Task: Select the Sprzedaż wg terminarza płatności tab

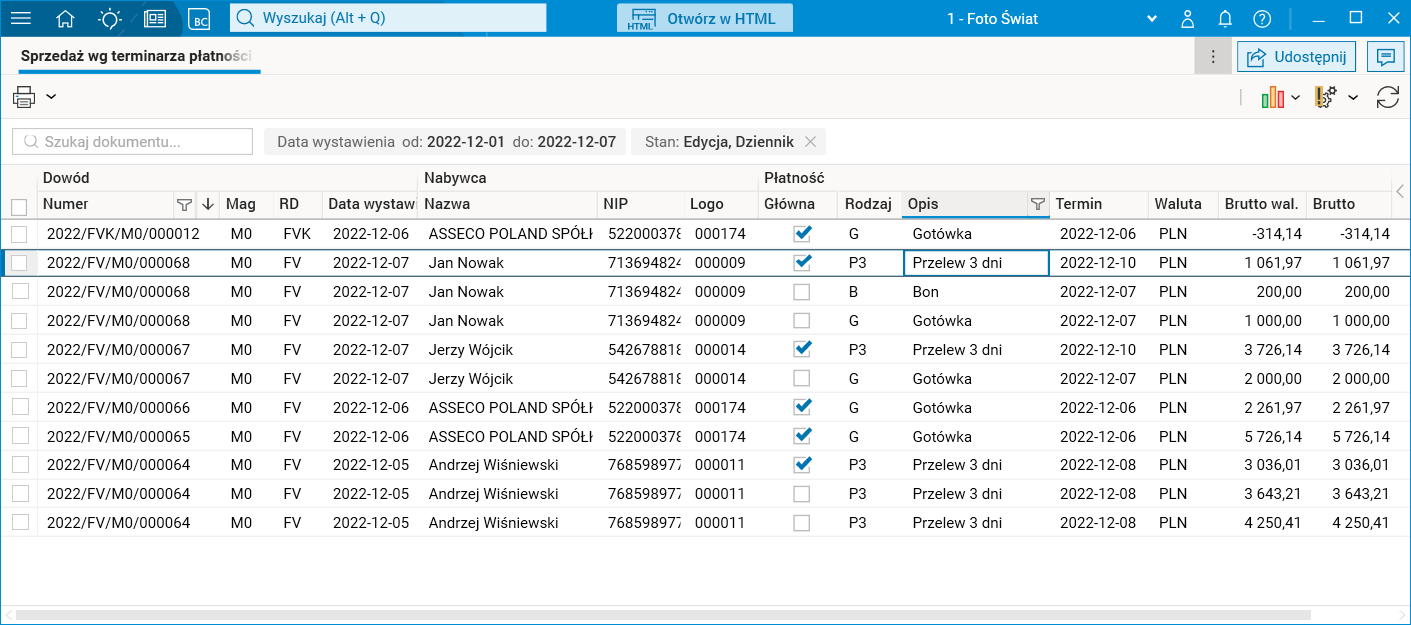Action: pos(135,57)
